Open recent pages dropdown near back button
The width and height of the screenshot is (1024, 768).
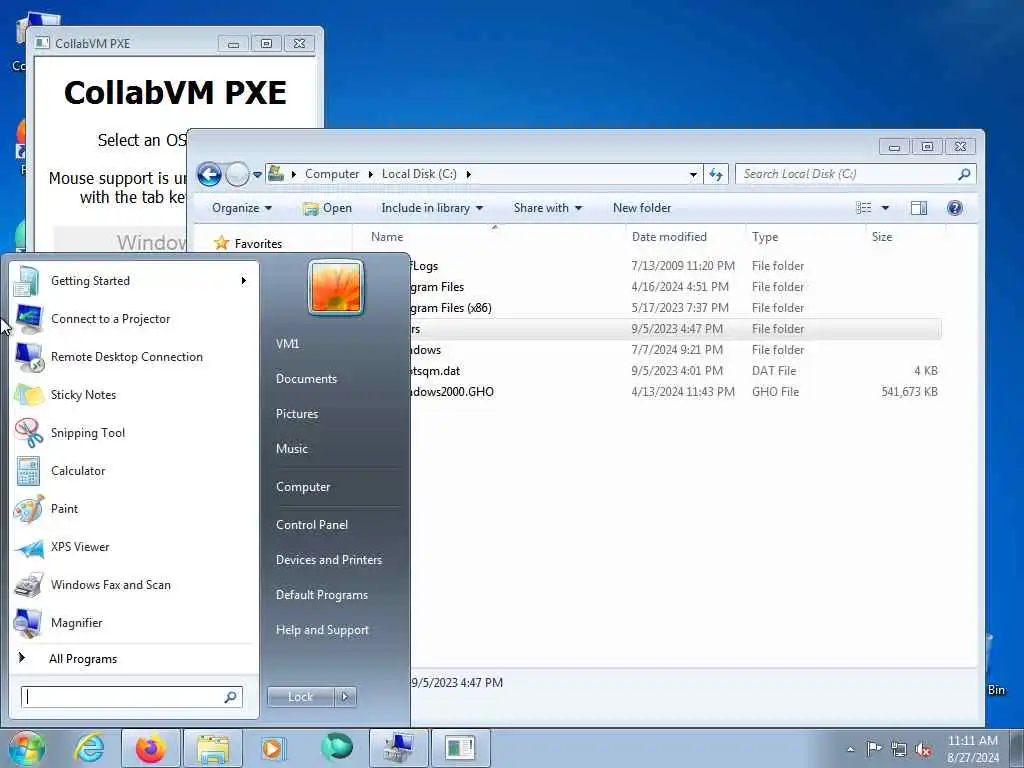click(257, 174)
